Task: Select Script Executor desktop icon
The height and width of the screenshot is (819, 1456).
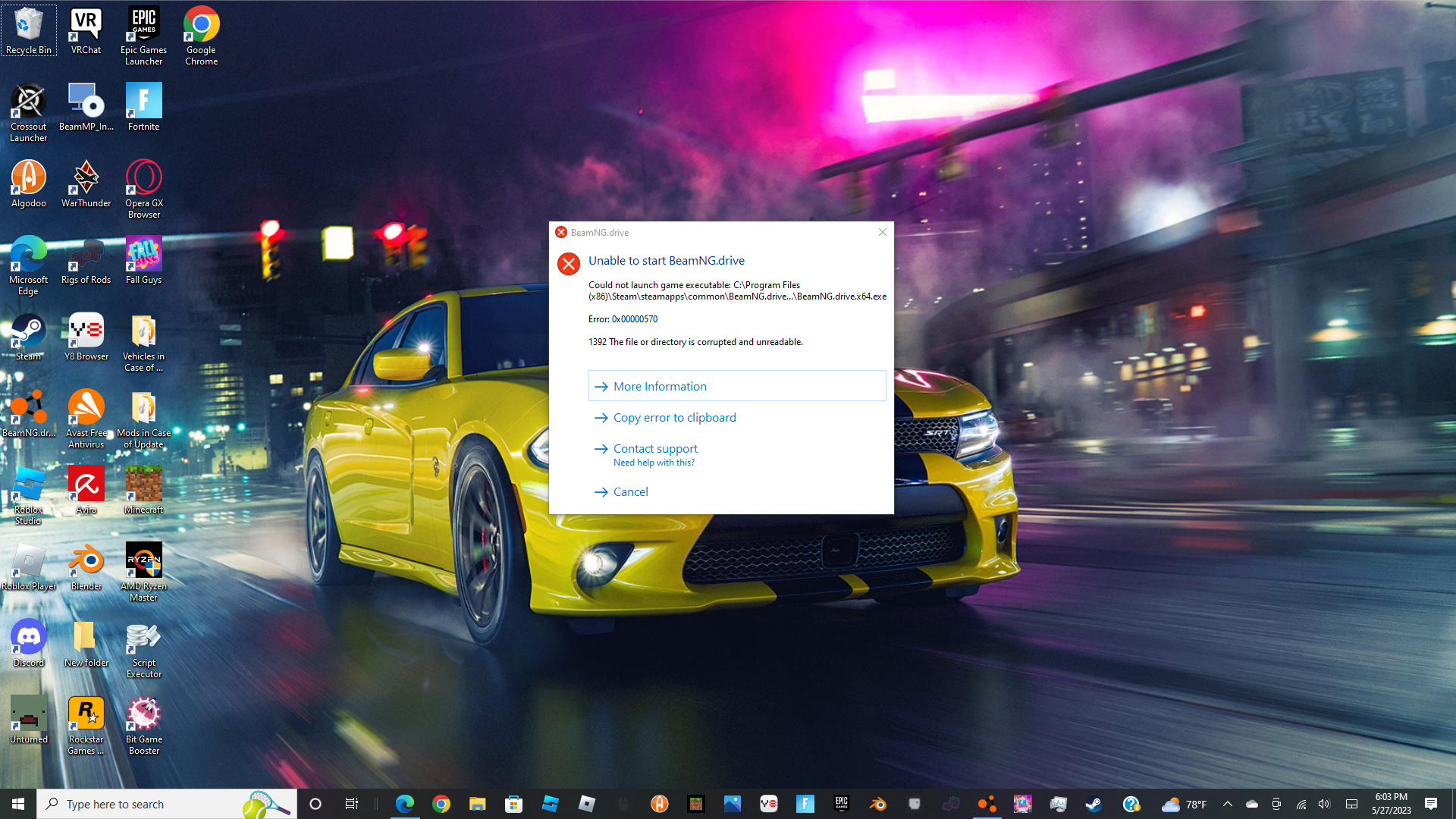Action: pyautogui.click(x=143, y=648)
